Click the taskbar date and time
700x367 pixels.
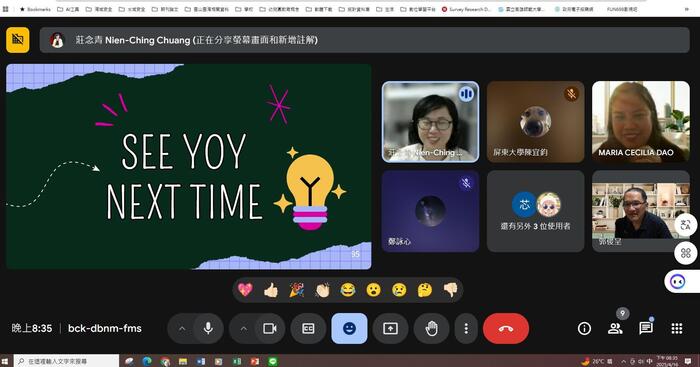tap(667, 361)
